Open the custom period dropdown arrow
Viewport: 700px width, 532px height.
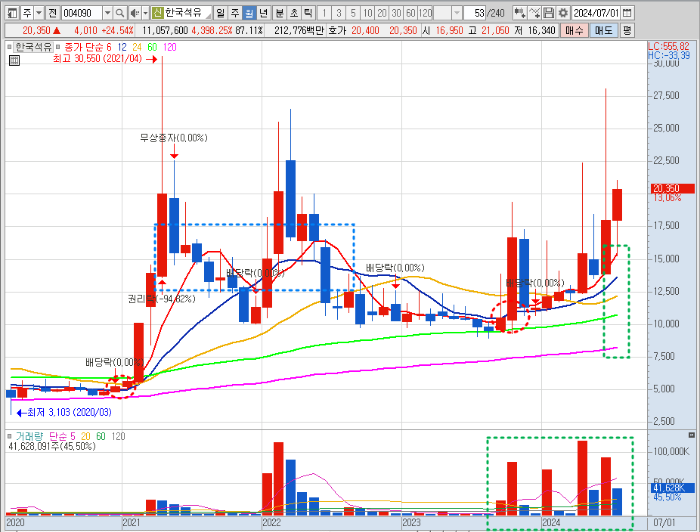457,13
